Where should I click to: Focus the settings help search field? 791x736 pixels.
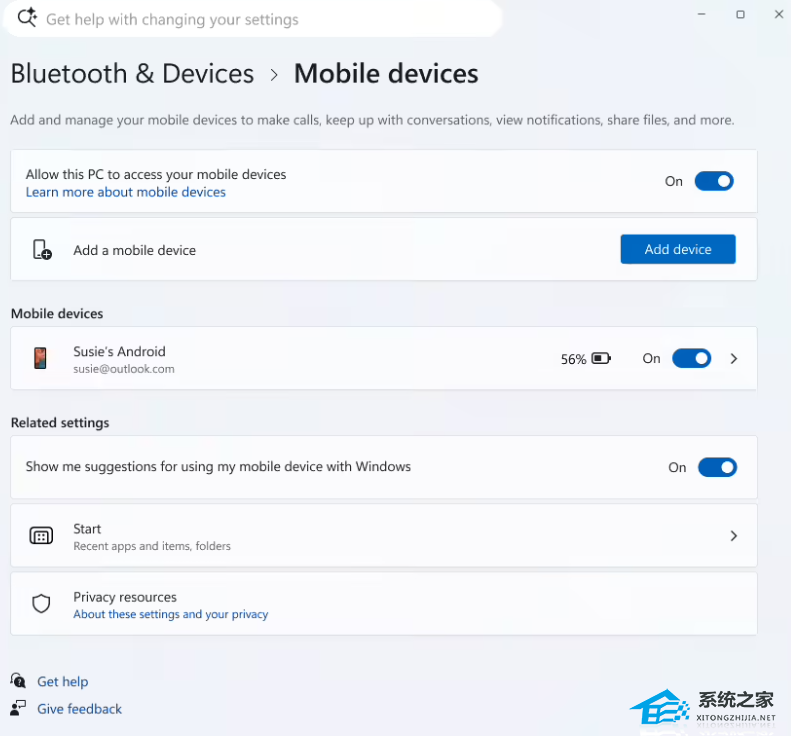click(x=252, y=19)
